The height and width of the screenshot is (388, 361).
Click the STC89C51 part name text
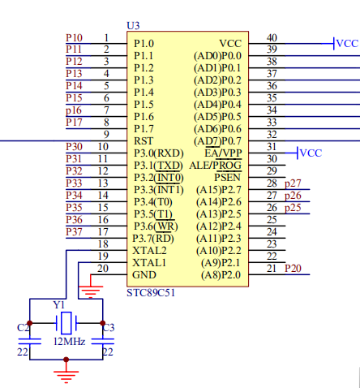(151, 293)
